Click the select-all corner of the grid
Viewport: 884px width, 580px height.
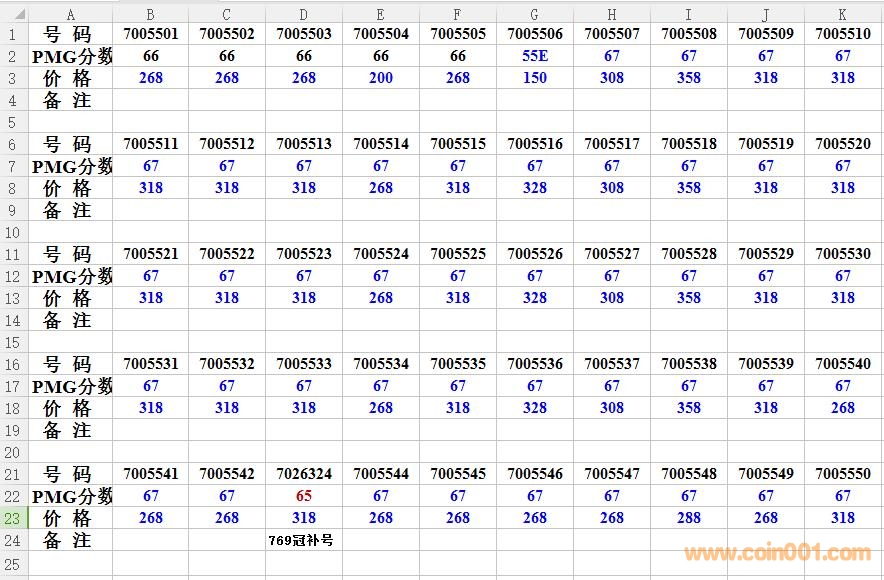pos(14,14)
